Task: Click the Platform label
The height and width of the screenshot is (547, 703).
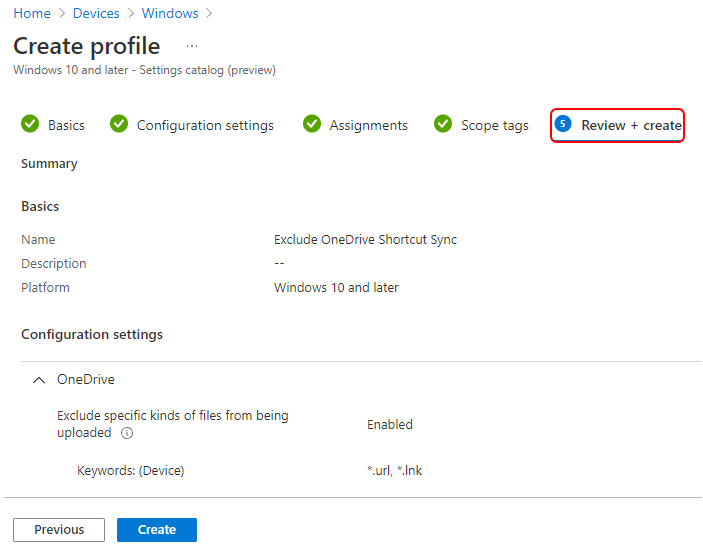Action: pyautogui.click(x=45, y=287)
